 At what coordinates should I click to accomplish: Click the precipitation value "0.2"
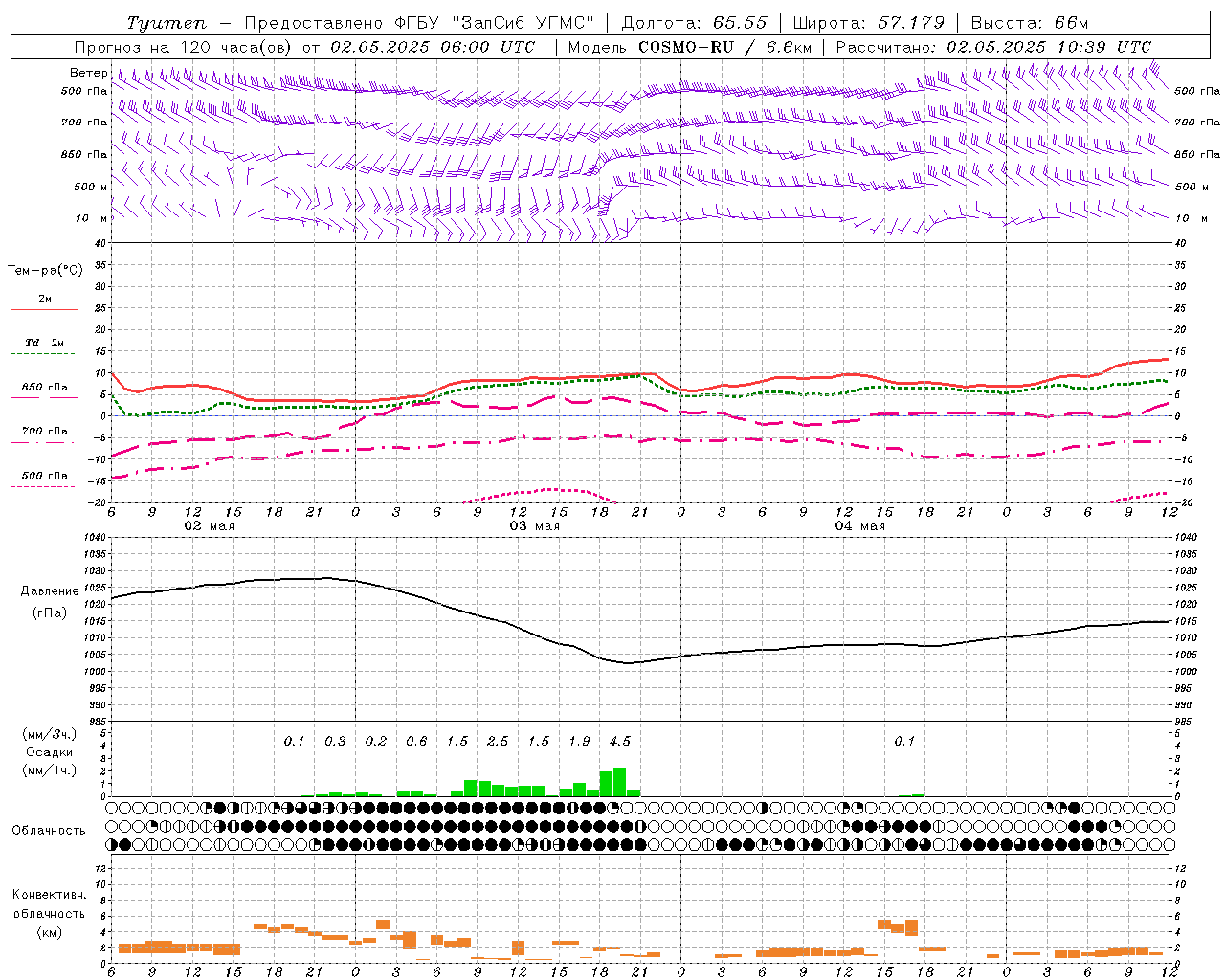pyautogui.click(x=376, y=742)
